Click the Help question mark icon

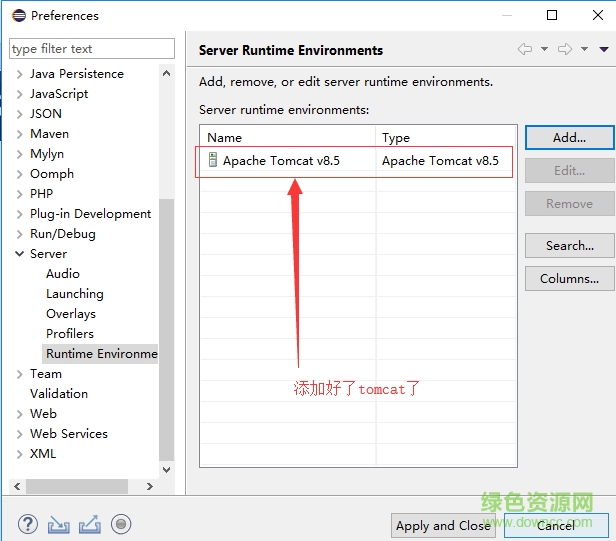27,523
